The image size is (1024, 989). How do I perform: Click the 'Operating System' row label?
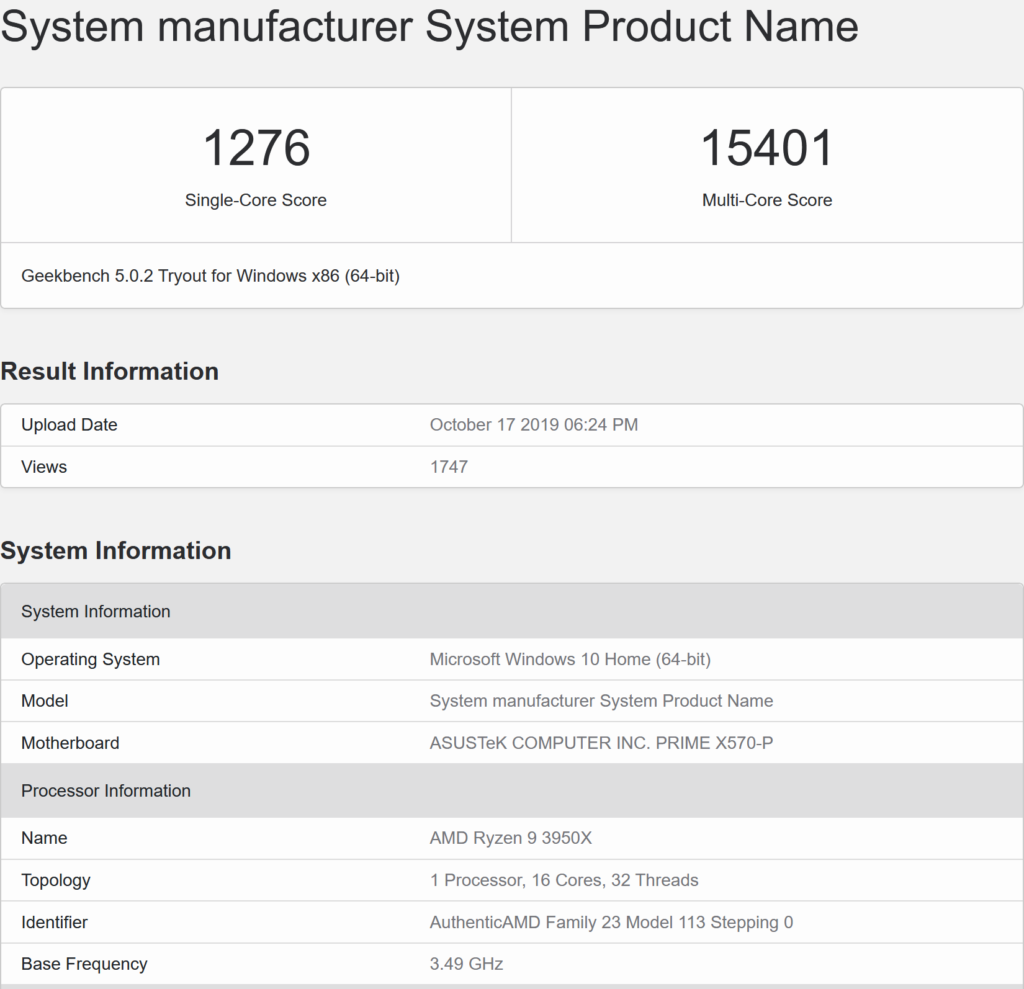coord(90,659)
